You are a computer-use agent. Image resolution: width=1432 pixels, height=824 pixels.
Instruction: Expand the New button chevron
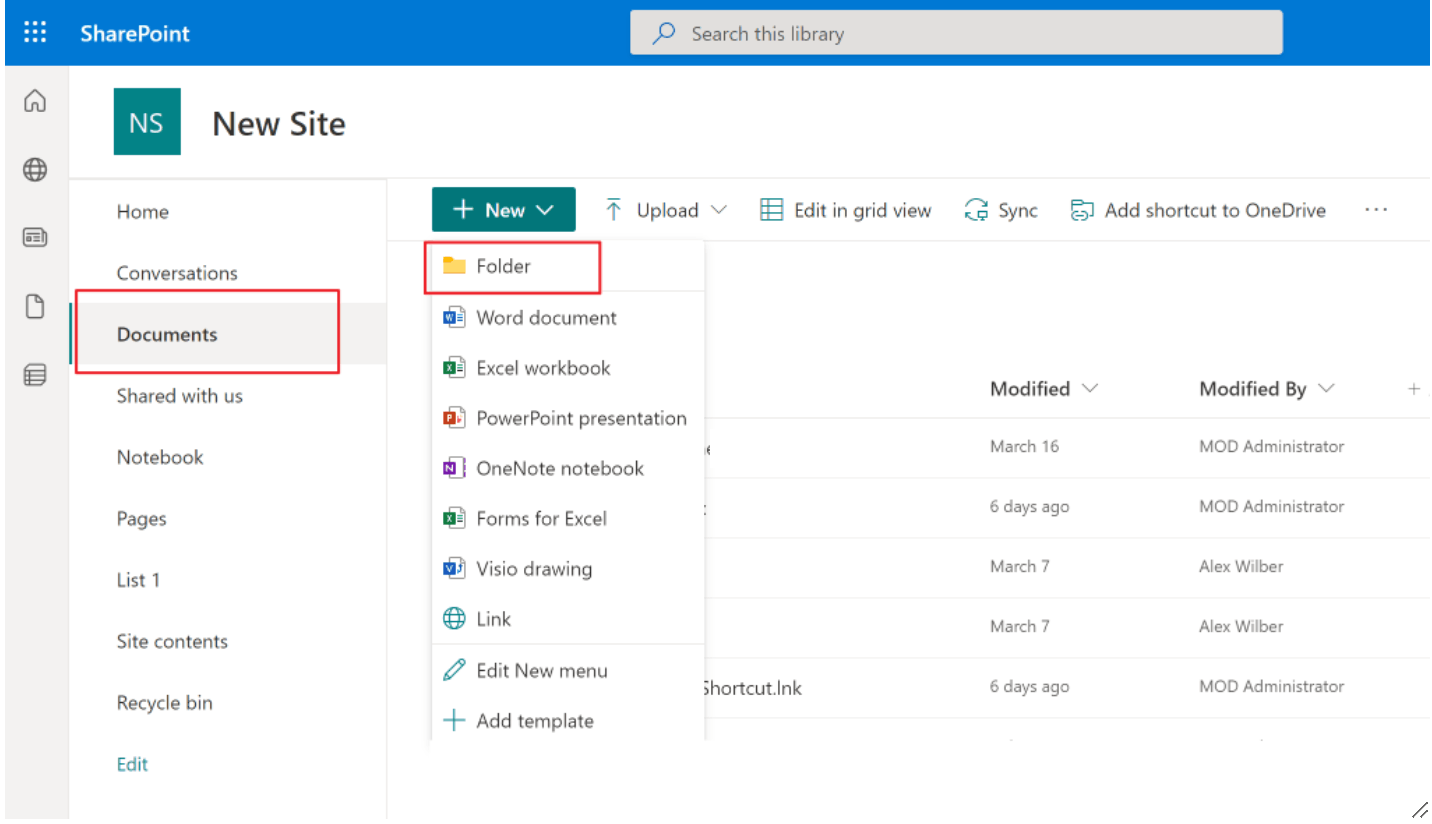tap(545, 209)
